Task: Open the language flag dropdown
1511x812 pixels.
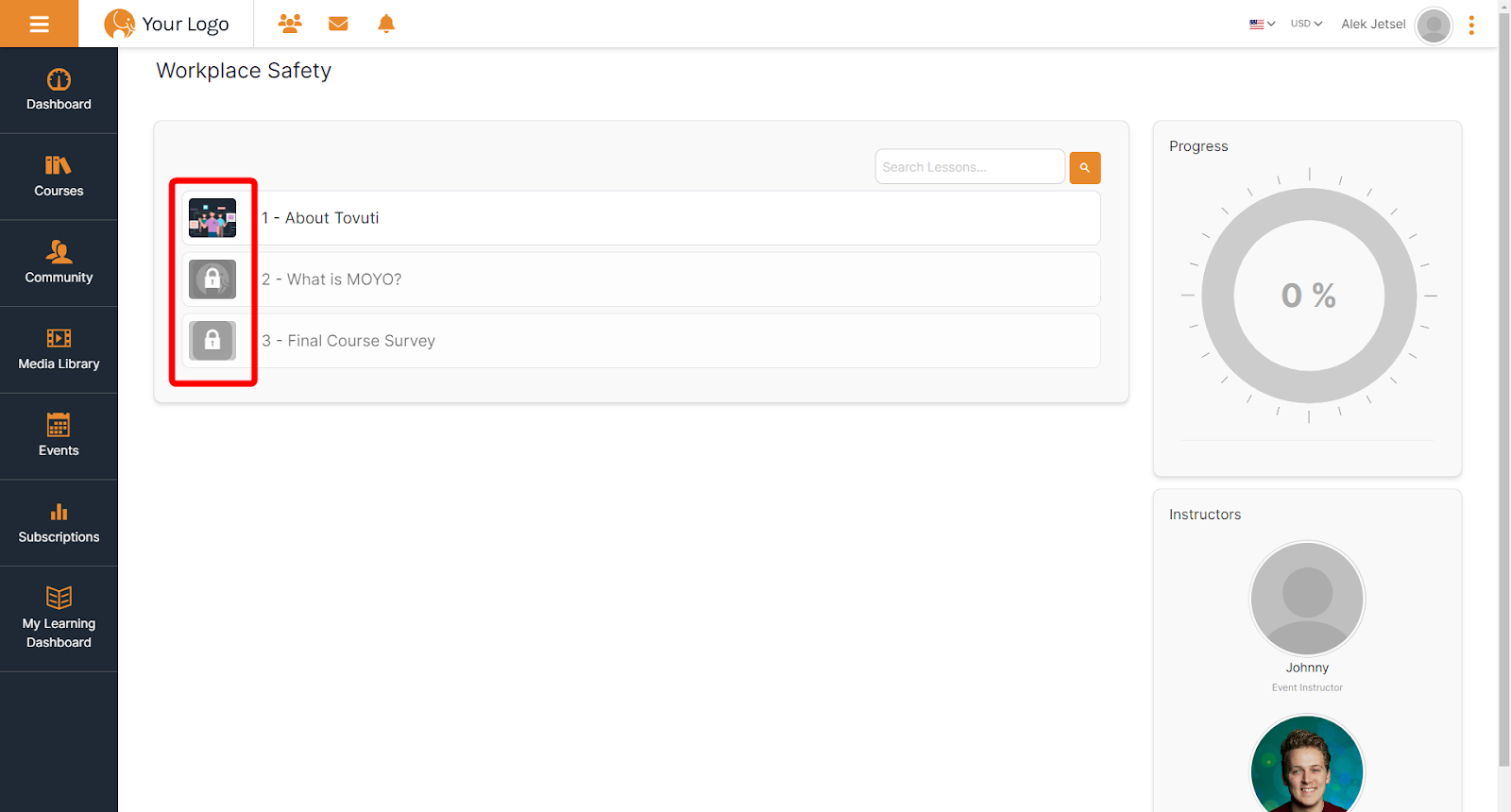Action: [x=1262, y=24]
